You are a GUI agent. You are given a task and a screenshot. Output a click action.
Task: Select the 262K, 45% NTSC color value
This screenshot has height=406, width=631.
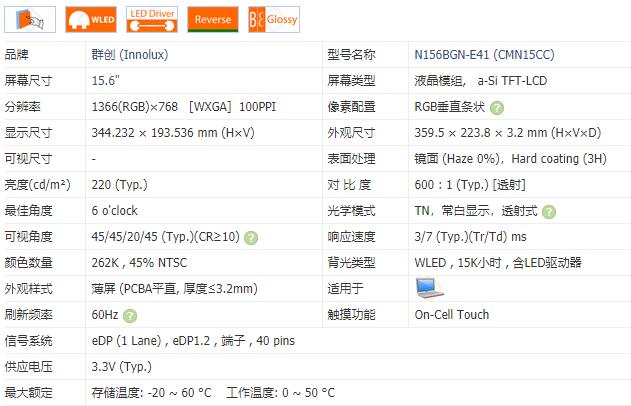point(139,263)
